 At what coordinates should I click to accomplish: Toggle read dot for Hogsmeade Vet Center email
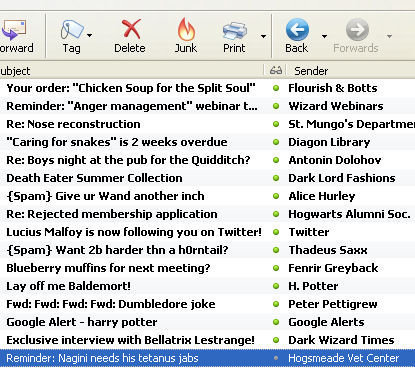click(x=276, y=358)
